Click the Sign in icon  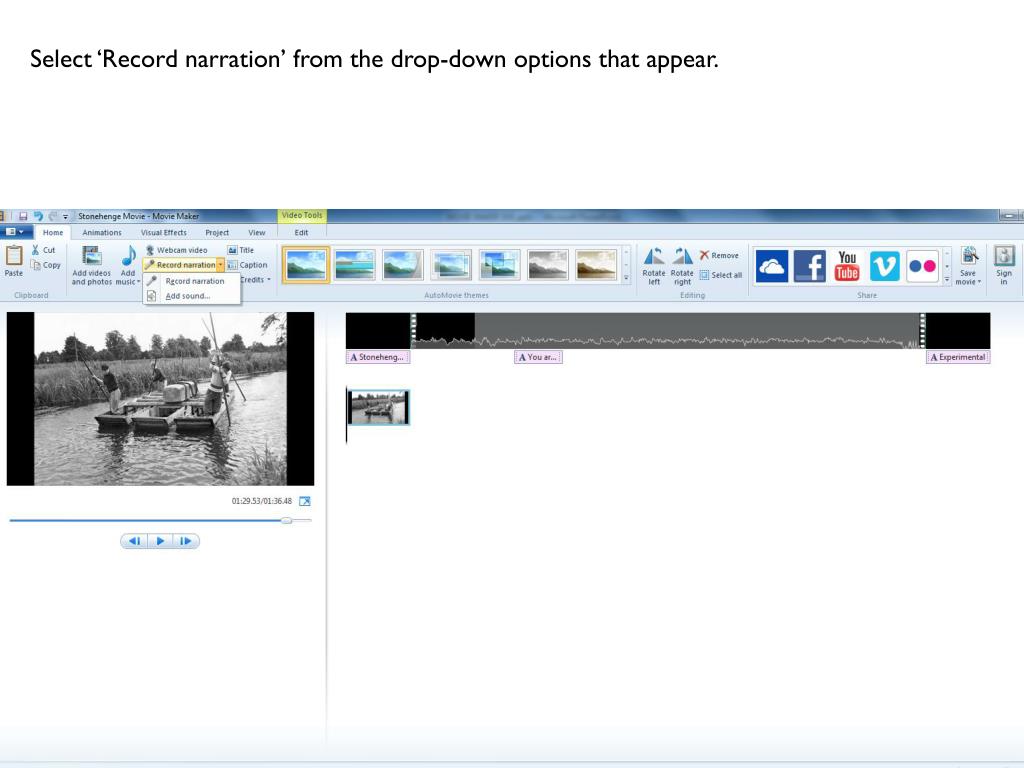point(1004,256)
